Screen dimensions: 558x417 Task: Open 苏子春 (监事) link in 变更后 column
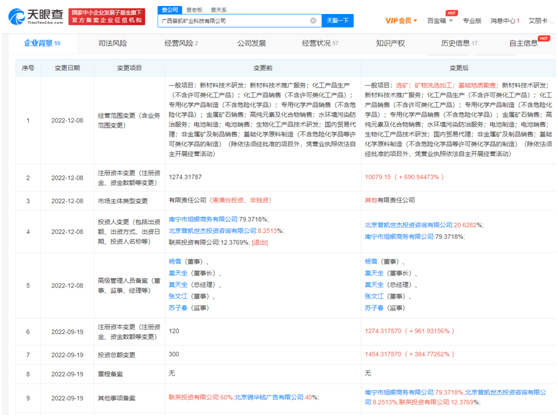[x=374, y=308]
